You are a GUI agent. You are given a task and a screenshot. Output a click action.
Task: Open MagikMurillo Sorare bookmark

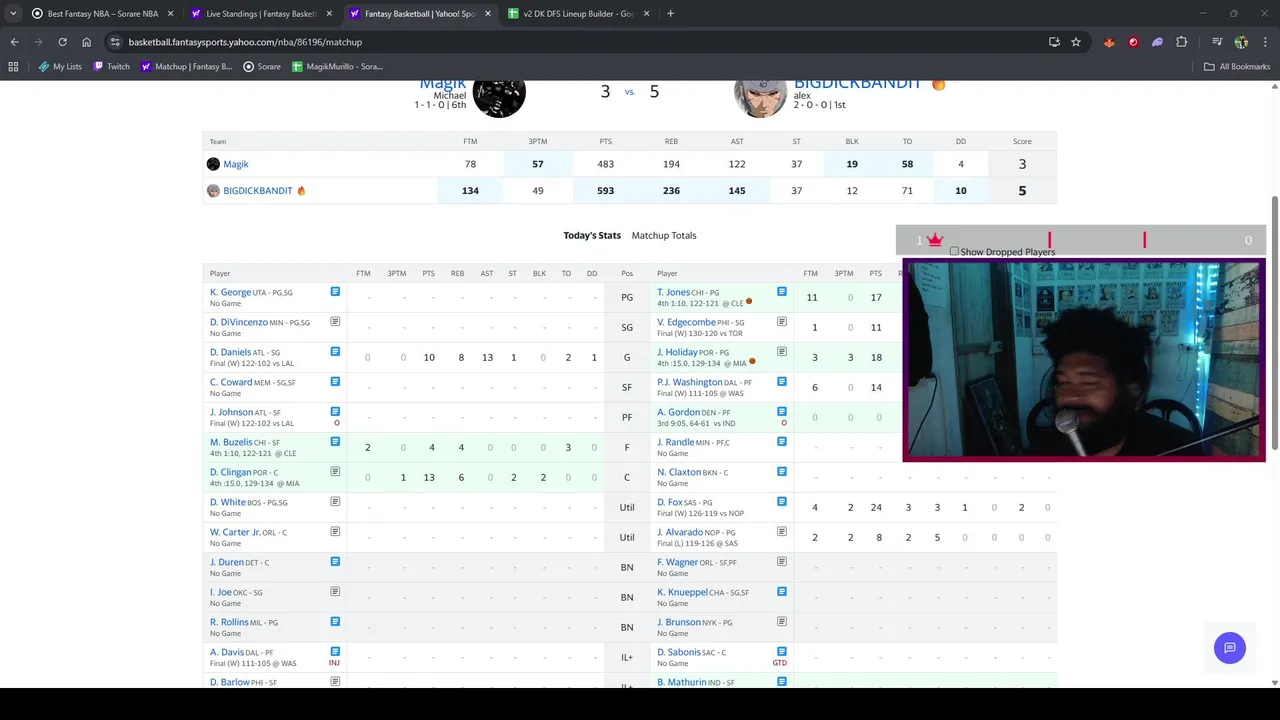tap(337, 67)
